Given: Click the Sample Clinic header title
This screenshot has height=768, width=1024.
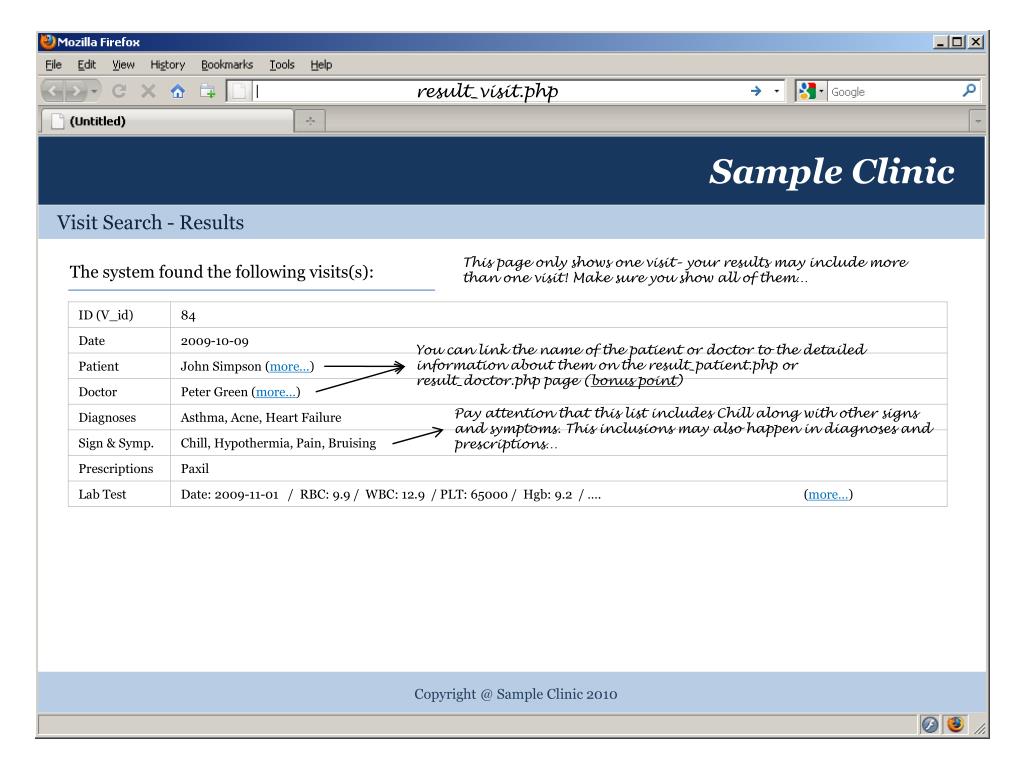Looking at the screenshot, I should 832,172.
